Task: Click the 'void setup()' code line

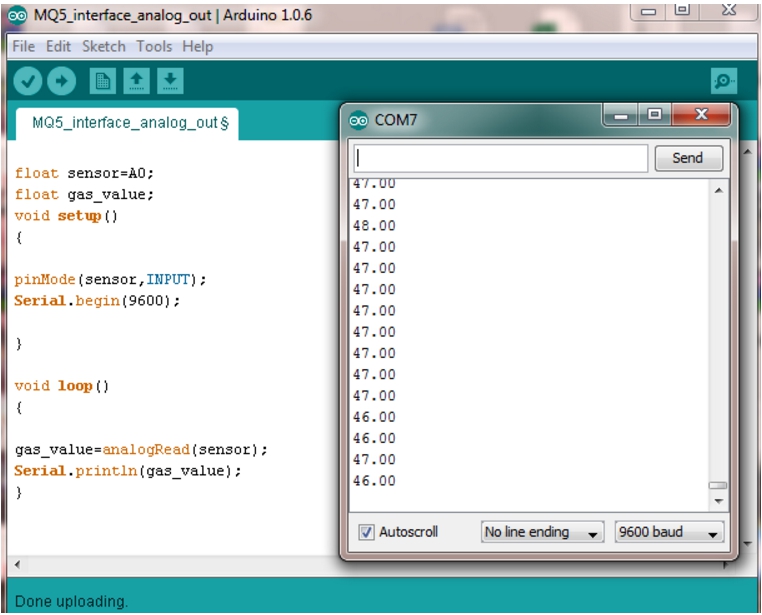Action: pos(66,216)
